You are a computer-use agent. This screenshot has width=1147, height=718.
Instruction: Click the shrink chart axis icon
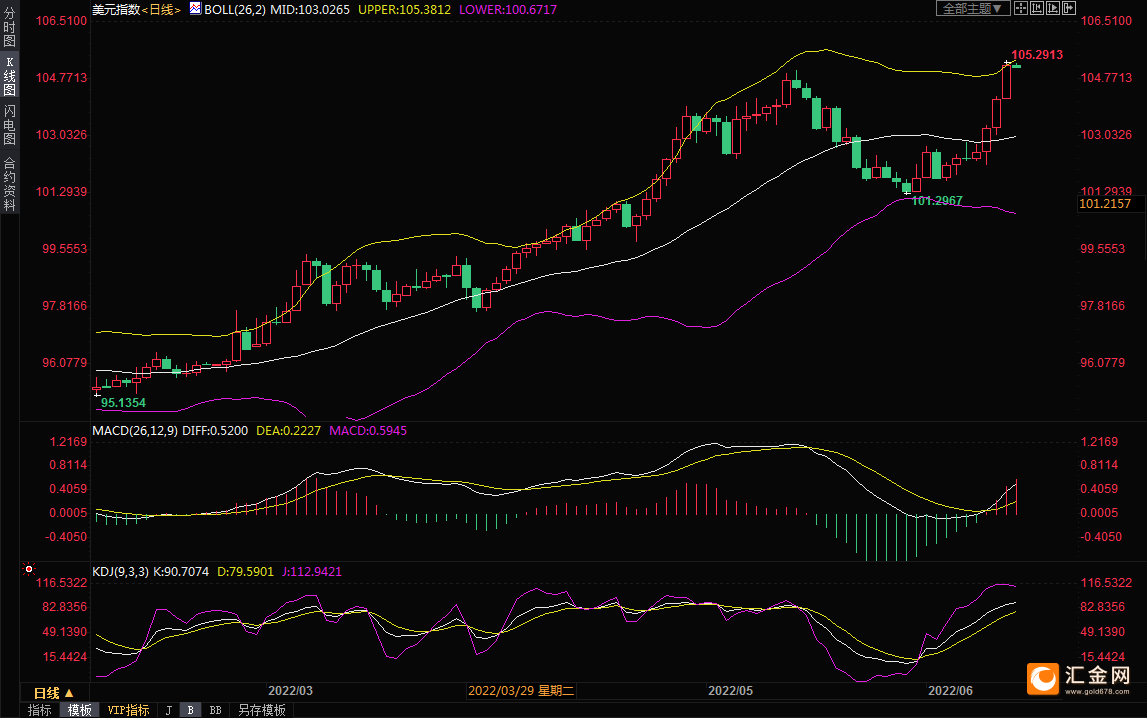click(x=1037, y=8)
